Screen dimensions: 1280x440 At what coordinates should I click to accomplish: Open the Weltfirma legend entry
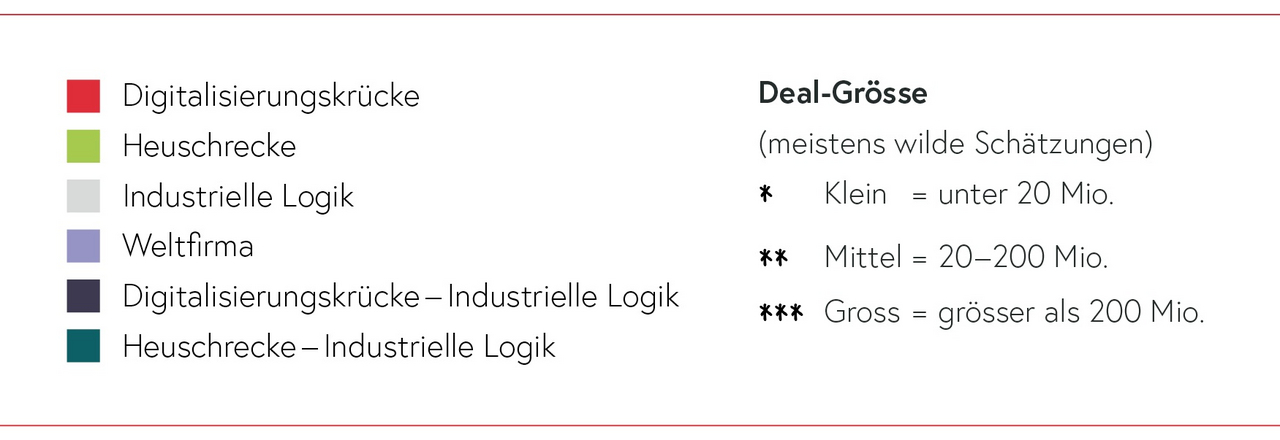point(188,246)
